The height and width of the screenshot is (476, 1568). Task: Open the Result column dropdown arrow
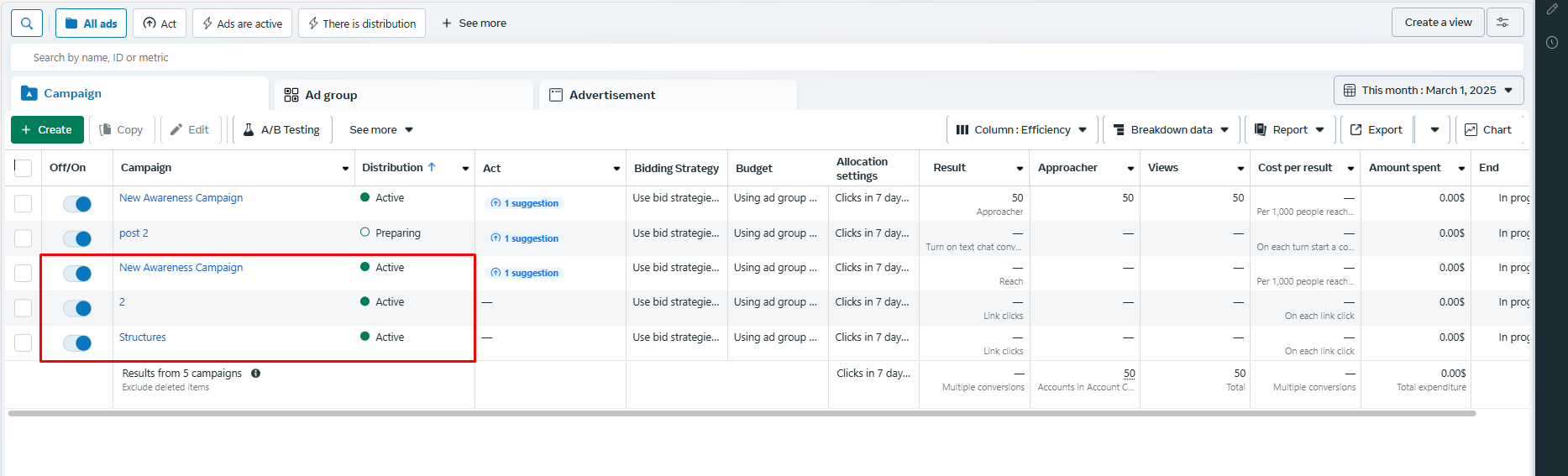pos(1020,169)
